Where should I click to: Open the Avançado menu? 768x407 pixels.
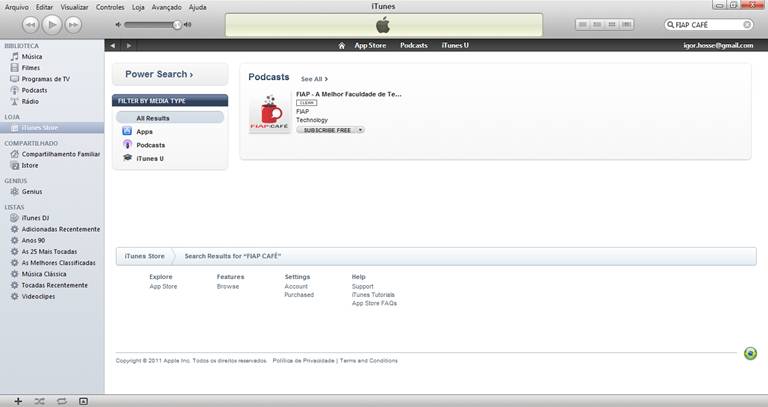167,7
